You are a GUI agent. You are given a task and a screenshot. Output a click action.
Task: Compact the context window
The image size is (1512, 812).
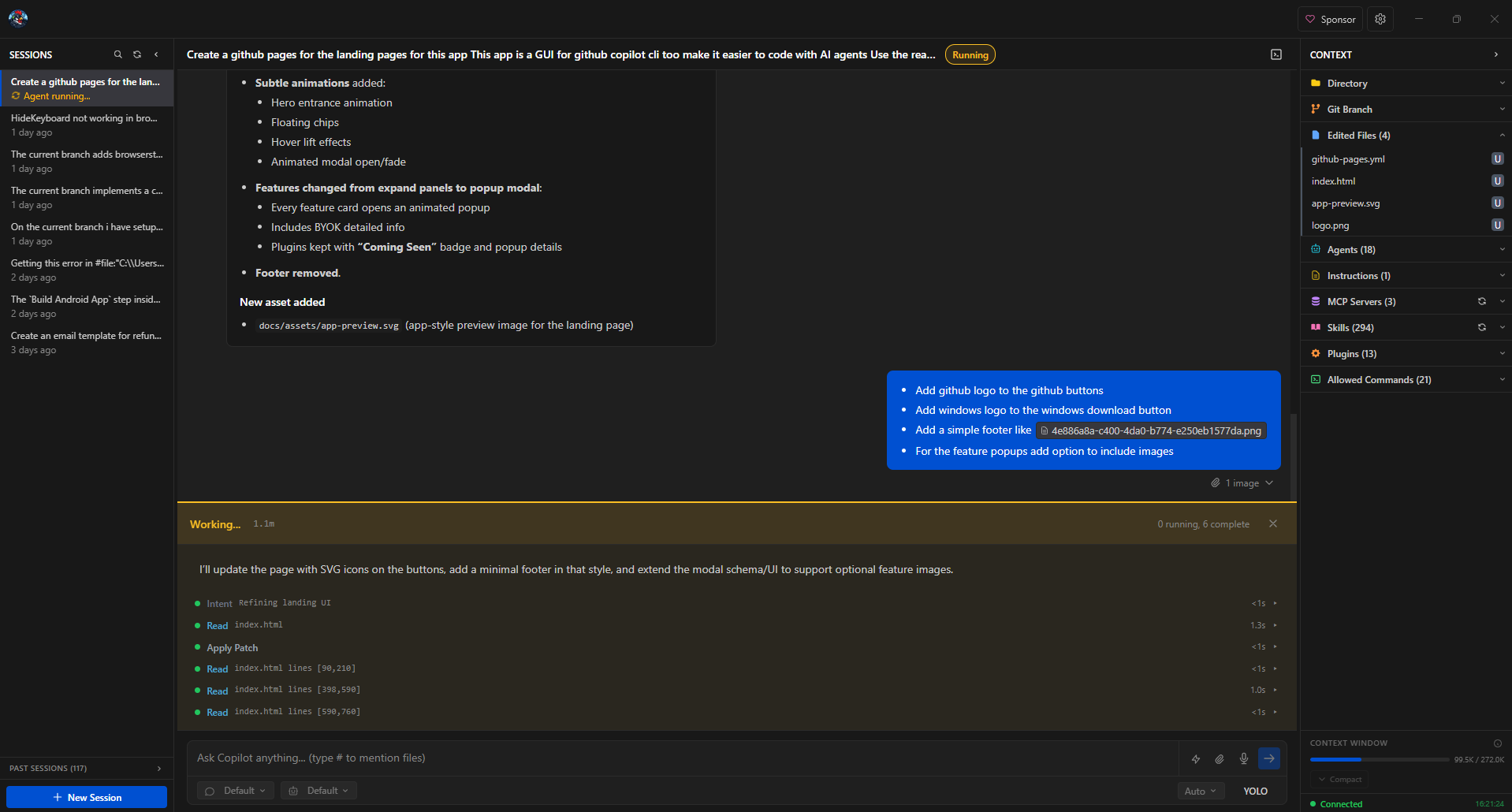pyautogui.click(x=1339, y=779)
